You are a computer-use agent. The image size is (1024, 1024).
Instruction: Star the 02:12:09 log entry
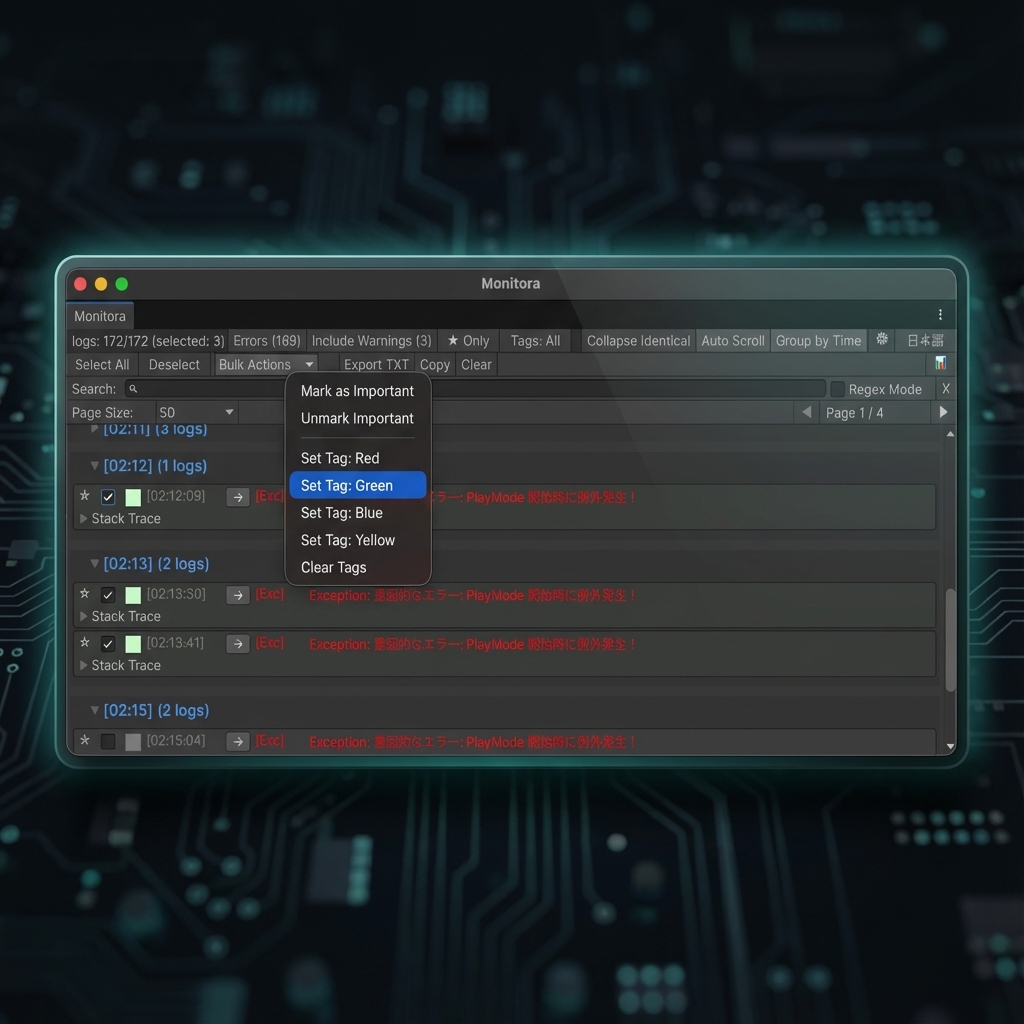click(85, 496)
